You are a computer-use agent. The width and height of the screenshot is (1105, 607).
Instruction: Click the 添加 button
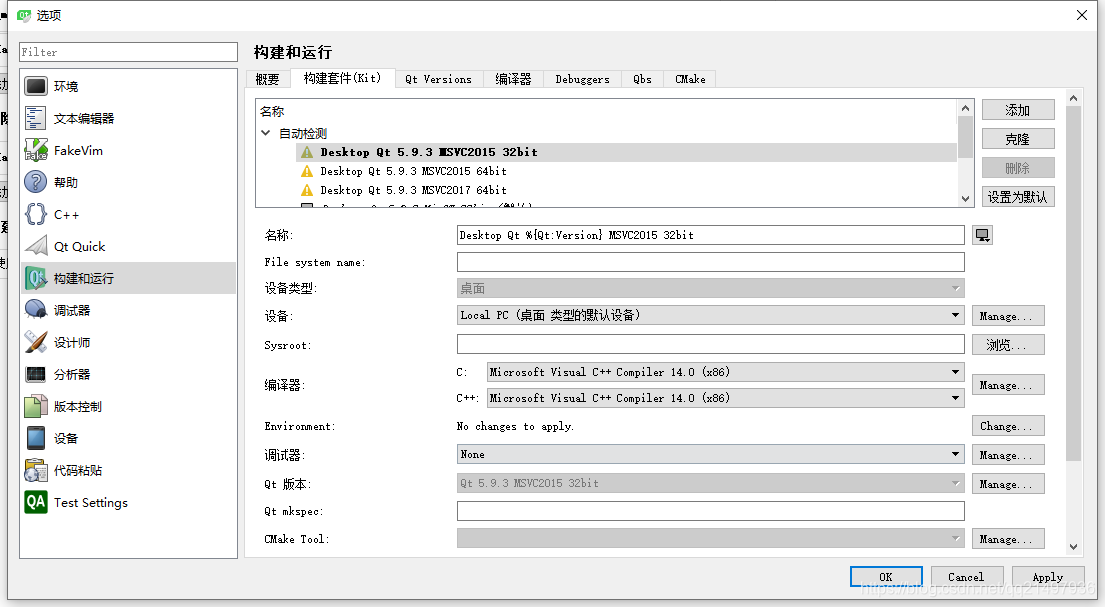click(1018, 110)
